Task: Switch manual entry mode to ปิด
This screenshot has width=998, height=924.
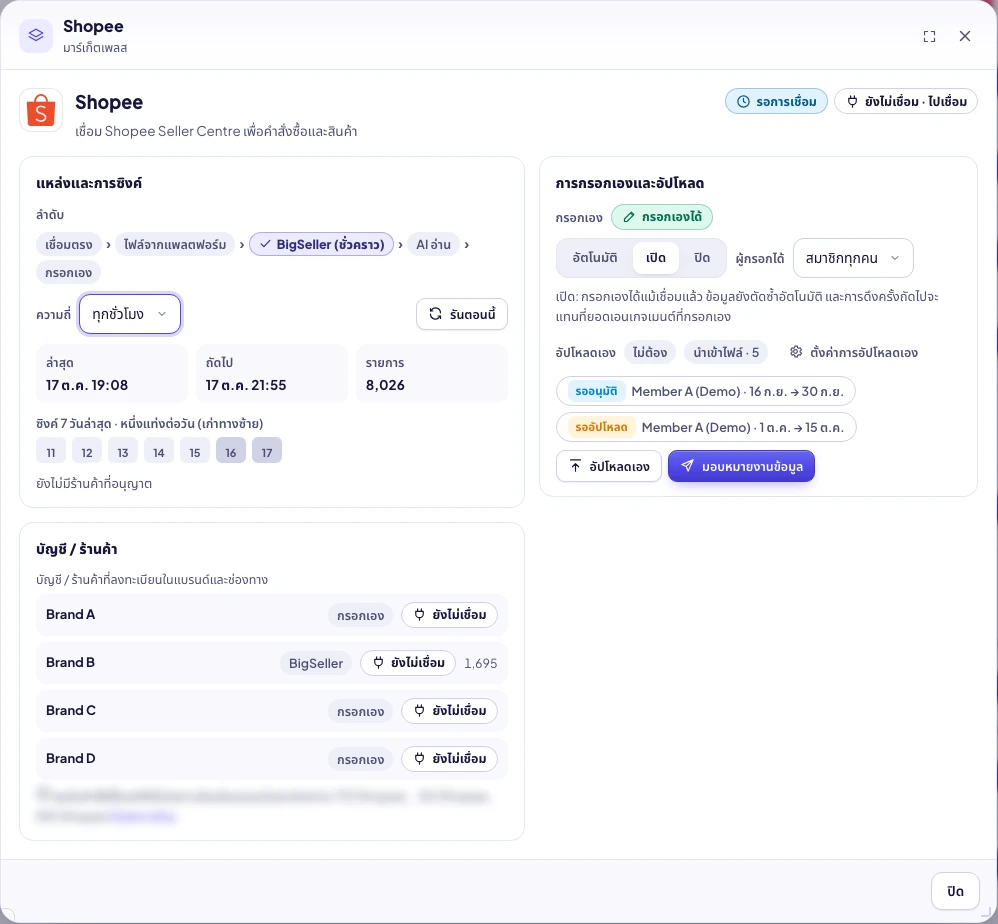Action: tap(701, 258)
